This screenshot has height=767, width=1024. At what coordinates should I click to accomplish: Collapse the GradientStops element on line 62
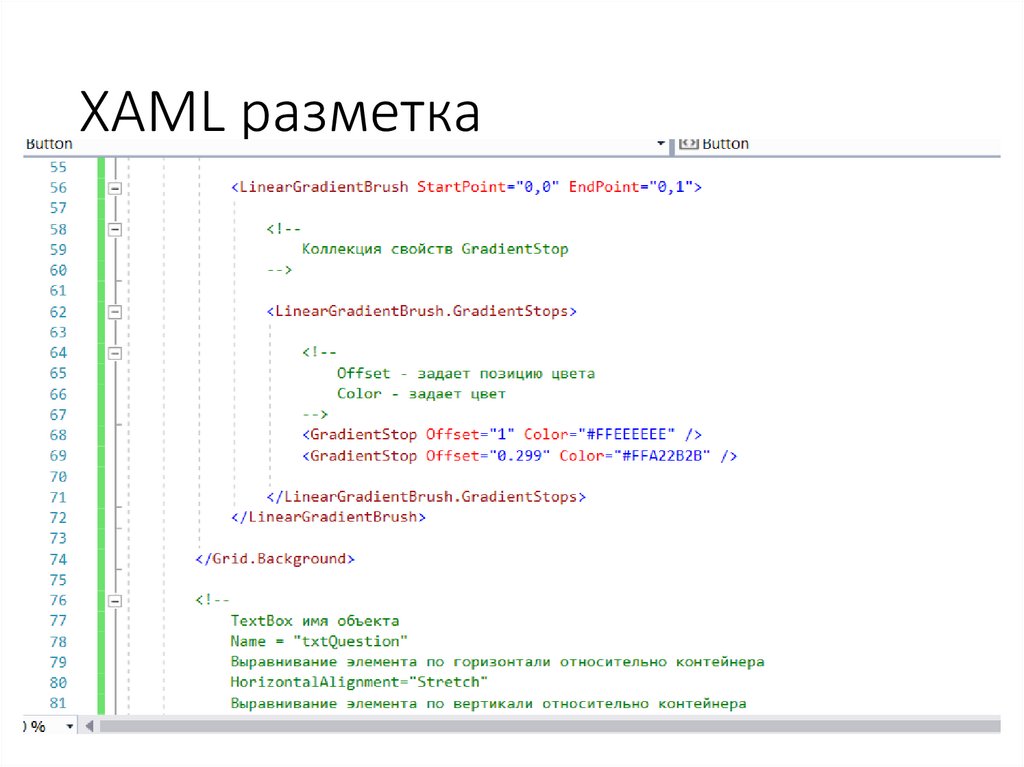117,311
